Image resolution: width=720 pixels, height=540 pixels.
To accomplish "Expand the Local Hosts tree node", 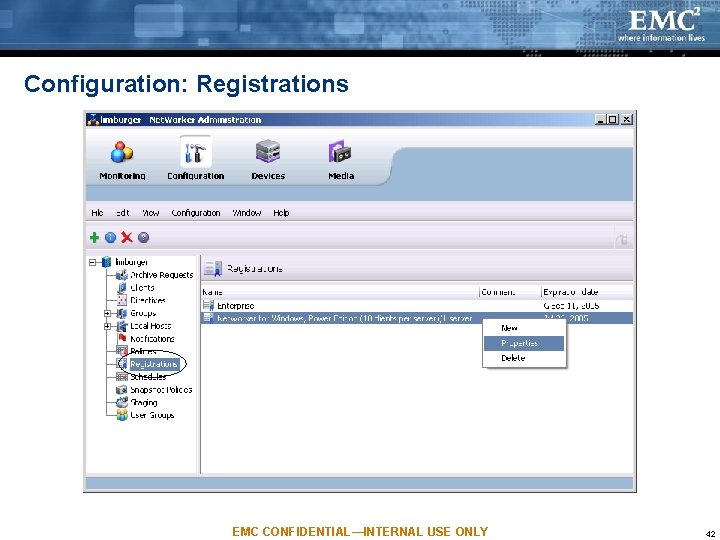I will pos(107,326).
